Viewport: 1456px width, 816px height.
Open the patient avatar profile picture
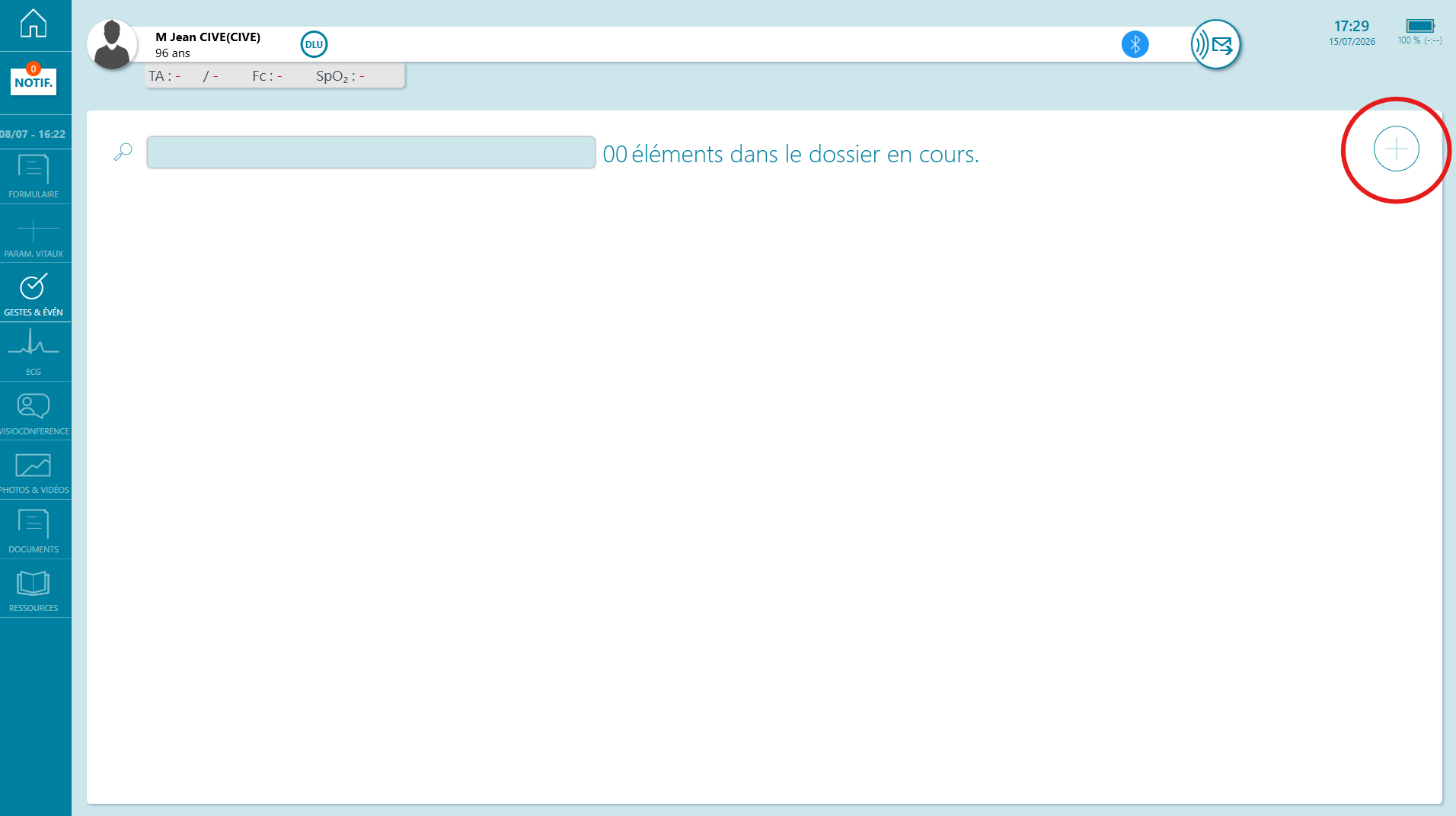pyautogui.click(x=112, y=44)
